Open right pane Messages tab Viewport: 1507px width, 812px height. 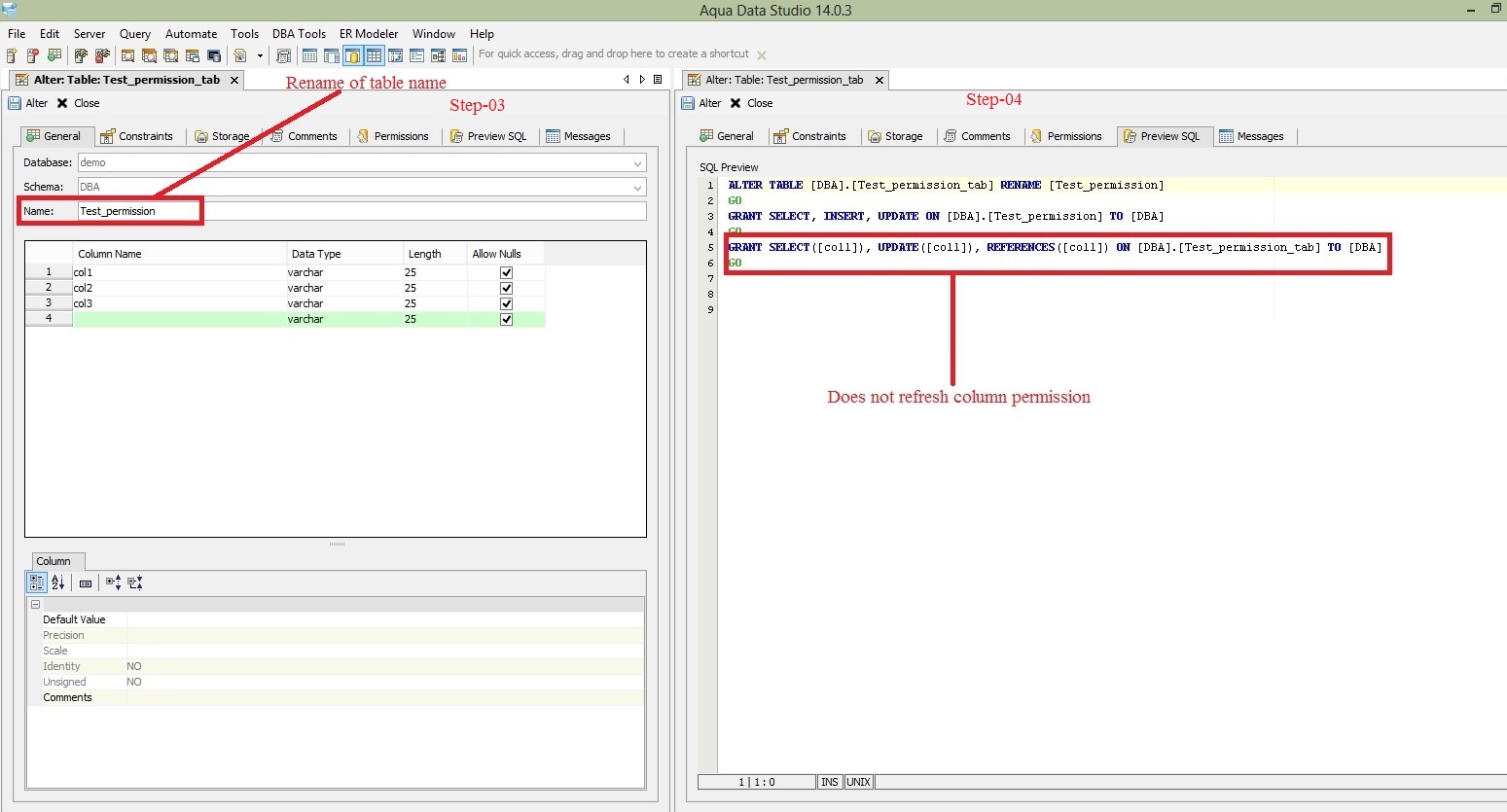point(1252,136)
